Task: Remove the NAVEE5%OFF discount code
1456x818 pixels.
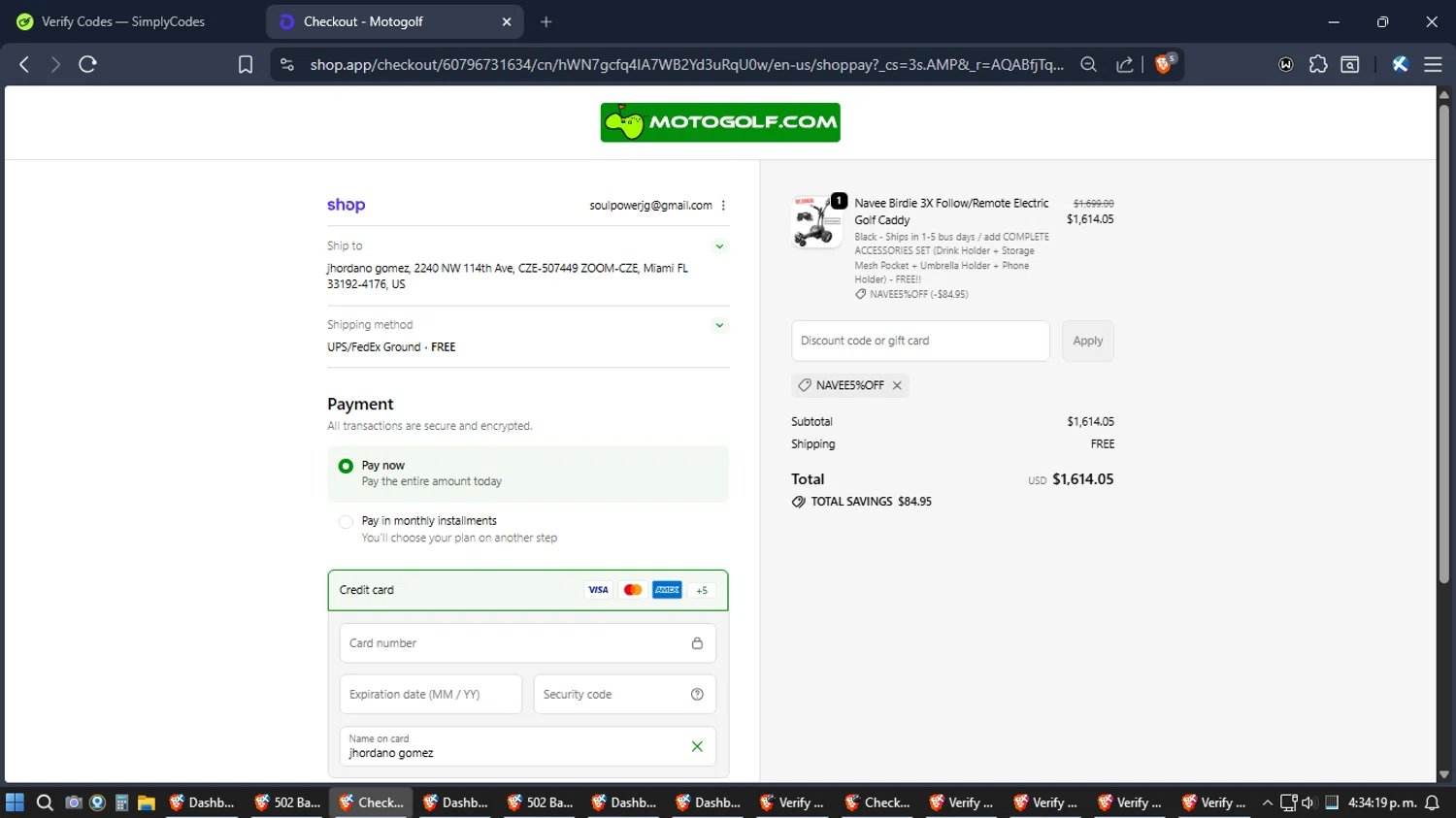Action: [897, 385]
